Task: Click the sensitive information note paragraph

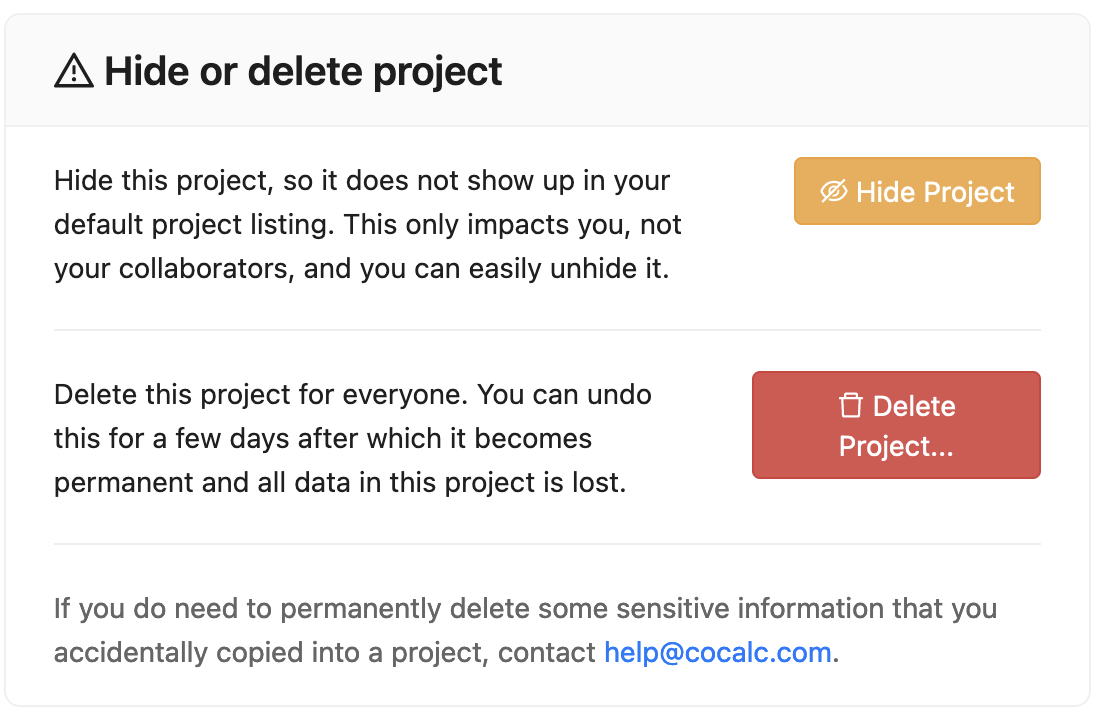Action: (x=525, y=631)
